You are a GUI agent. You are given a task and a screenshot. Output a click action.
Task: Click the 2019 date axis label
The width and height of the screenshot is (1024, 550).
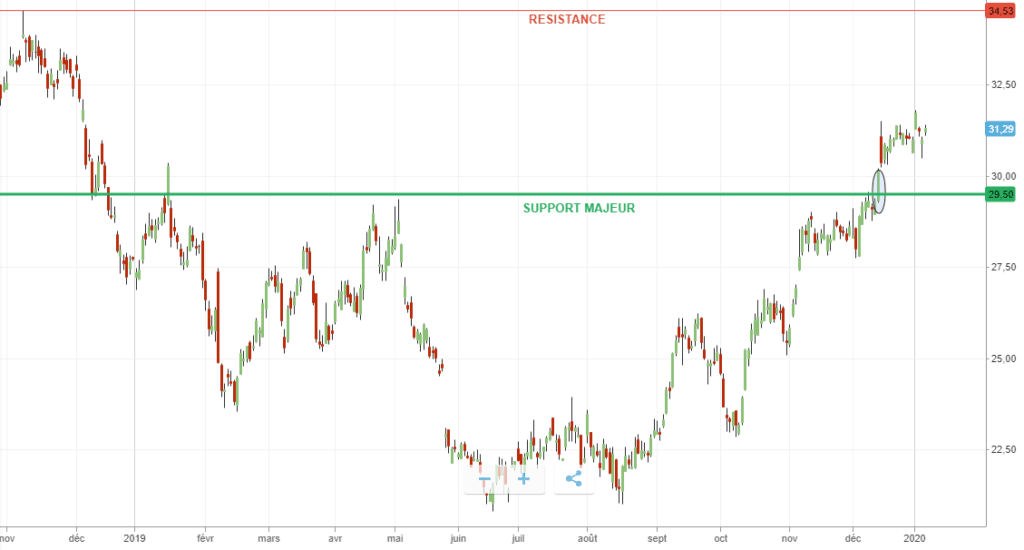click(x=135, y=539)
